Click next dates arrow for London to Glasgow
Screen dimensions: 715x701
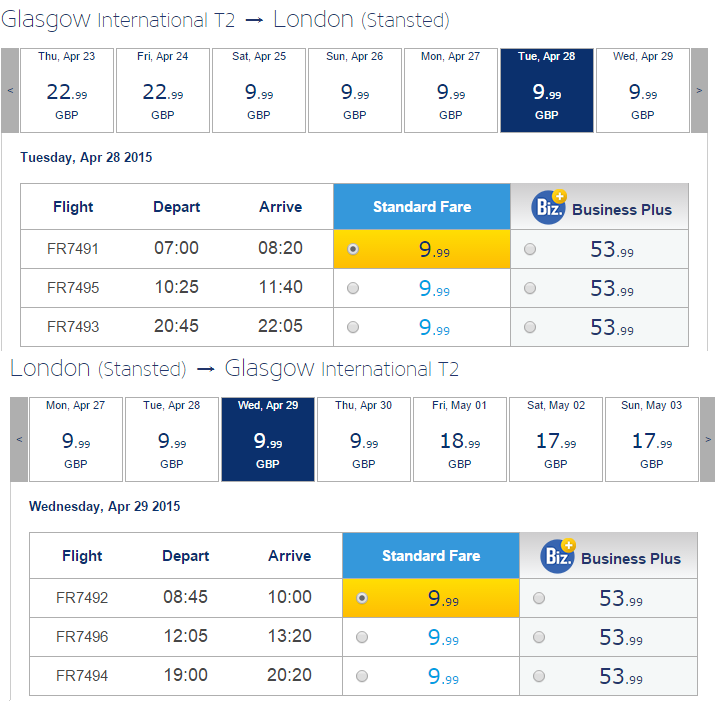click(708, 439)
